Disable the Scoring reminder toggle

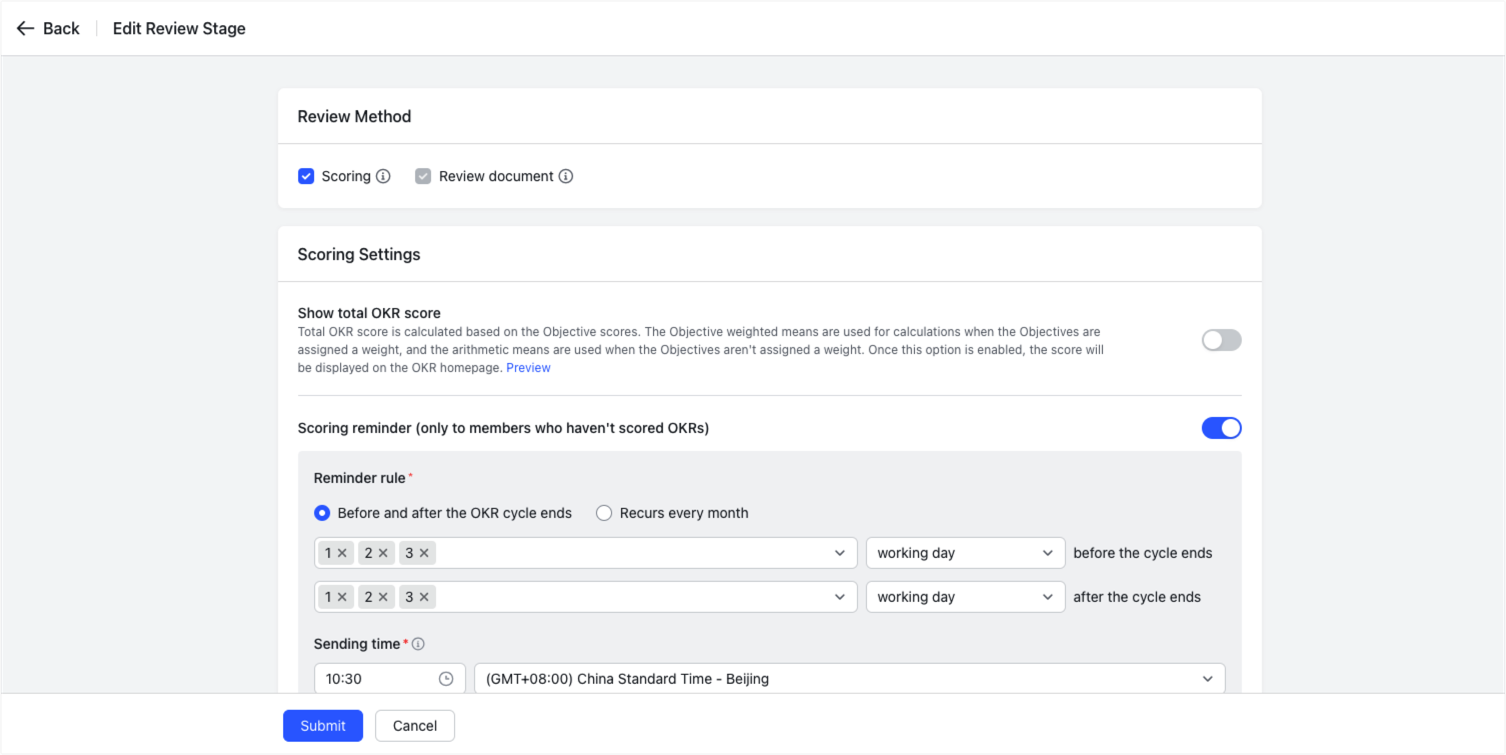(x=1221, y=427)
